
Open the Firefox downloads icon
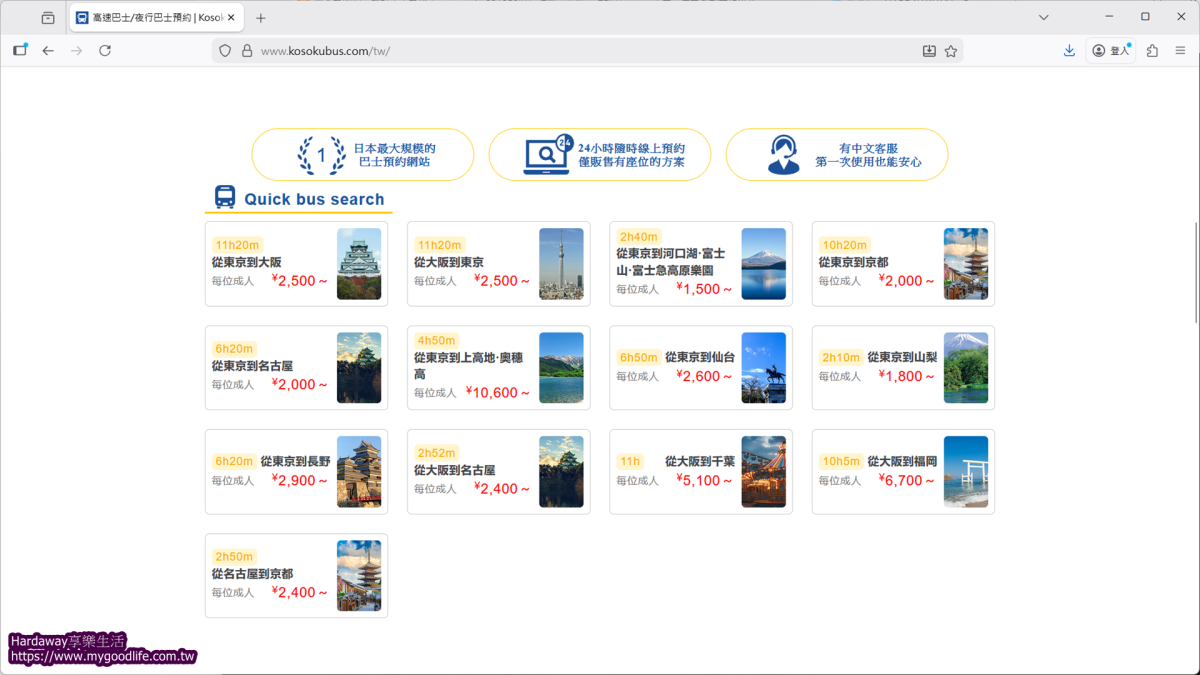pos(1069,51)
